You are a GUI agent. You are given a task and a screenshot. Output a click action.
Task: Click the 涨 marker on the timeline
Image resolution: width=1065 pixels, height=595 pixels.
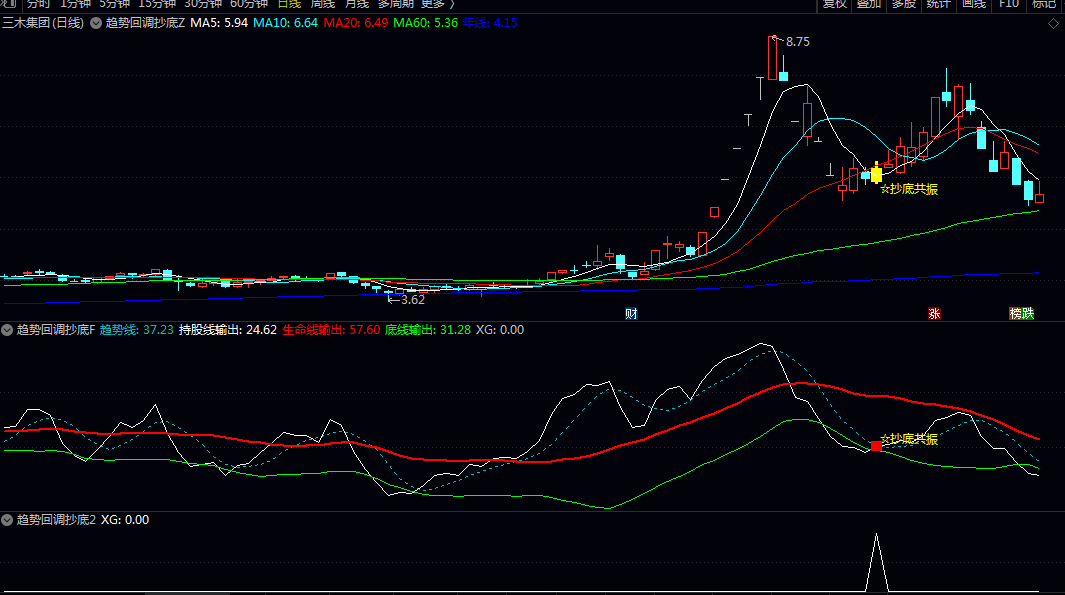tap(935, 313)
